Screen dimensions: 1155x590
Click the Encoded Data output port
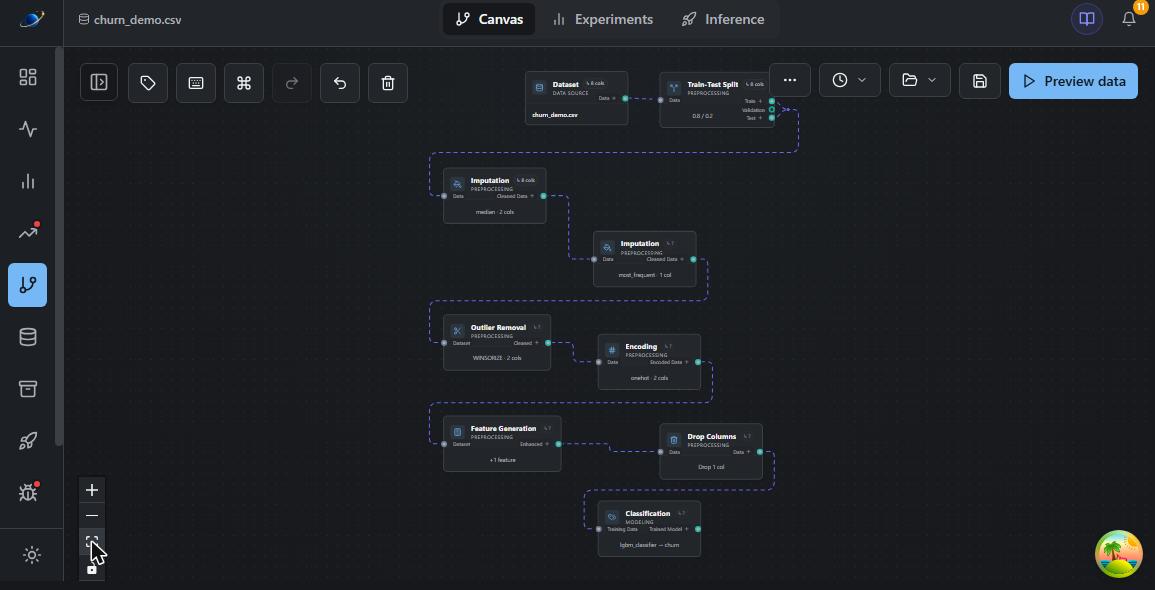(x=698, y=362)
